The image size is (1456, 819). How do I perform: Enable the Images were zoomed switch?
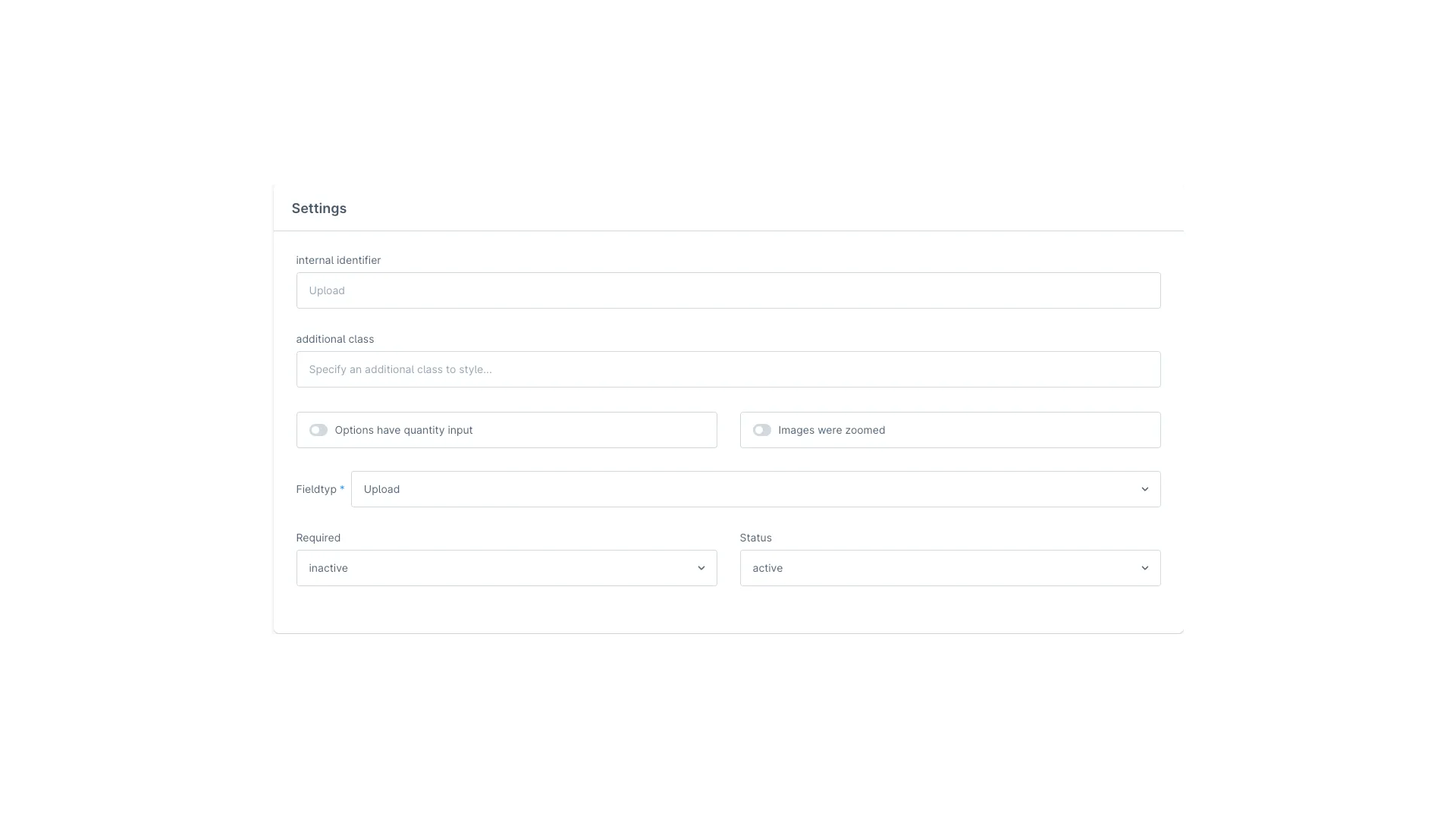click(761, 430)
